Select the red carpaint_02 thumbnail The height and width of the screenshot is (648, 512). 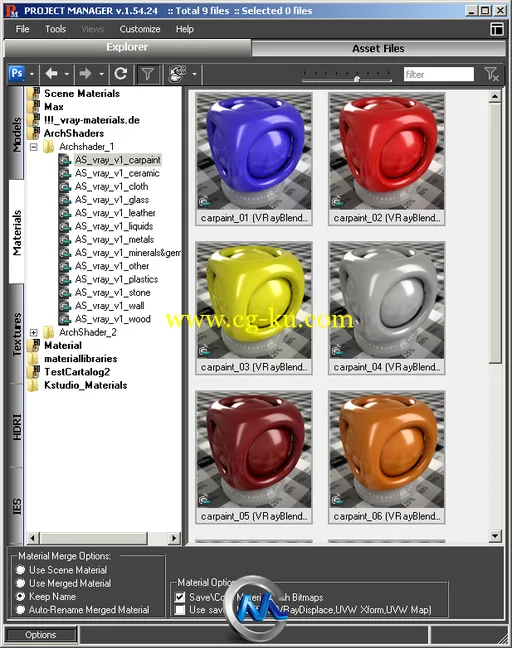click(386, 159)
